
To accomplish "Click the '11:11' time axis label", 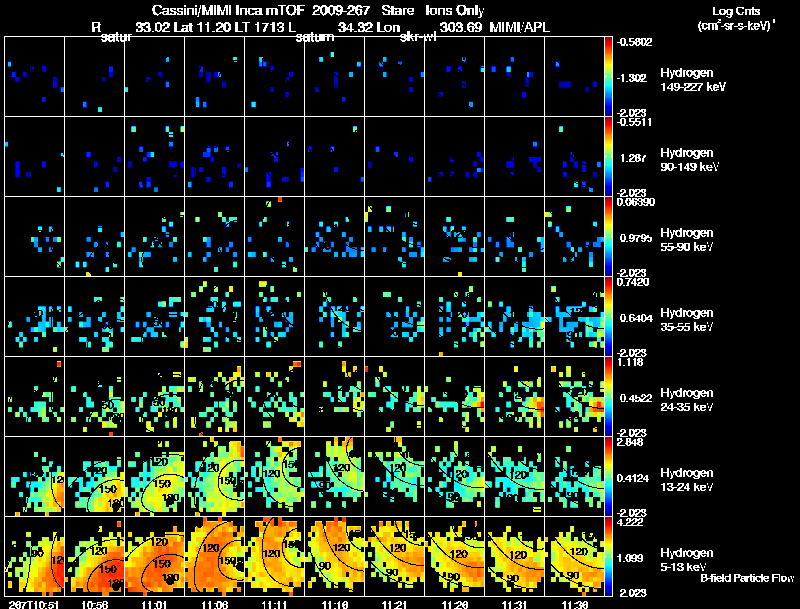I will pos(274,605).
